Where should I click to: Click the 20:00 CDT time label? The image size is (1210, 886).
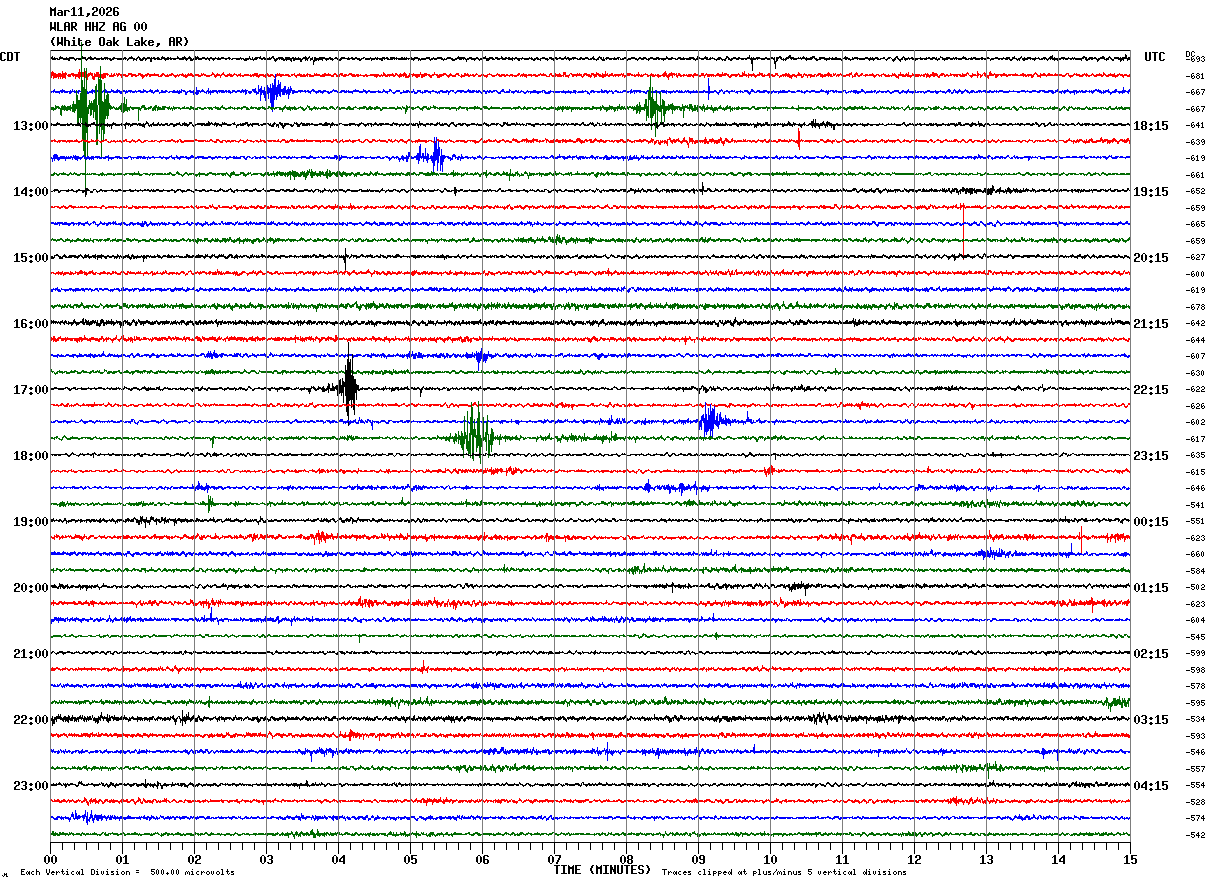(x=30, y=588)
